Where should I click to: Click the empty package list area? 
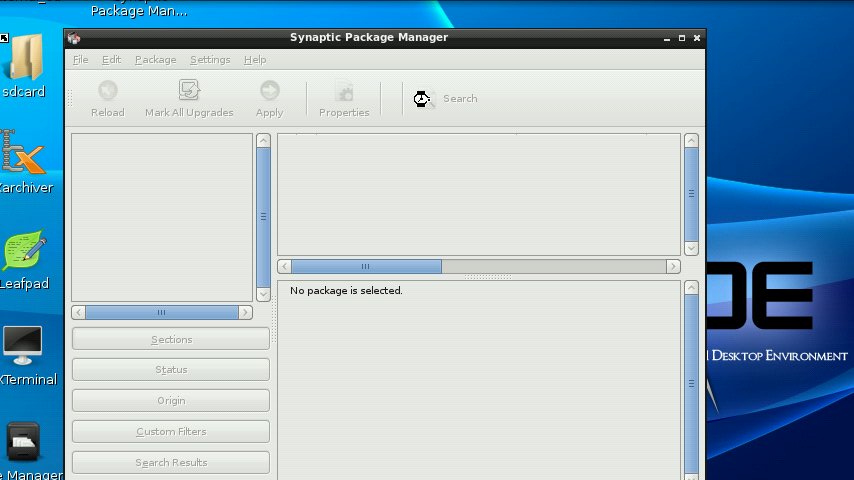pyautogui.click(x=479, y=195)
